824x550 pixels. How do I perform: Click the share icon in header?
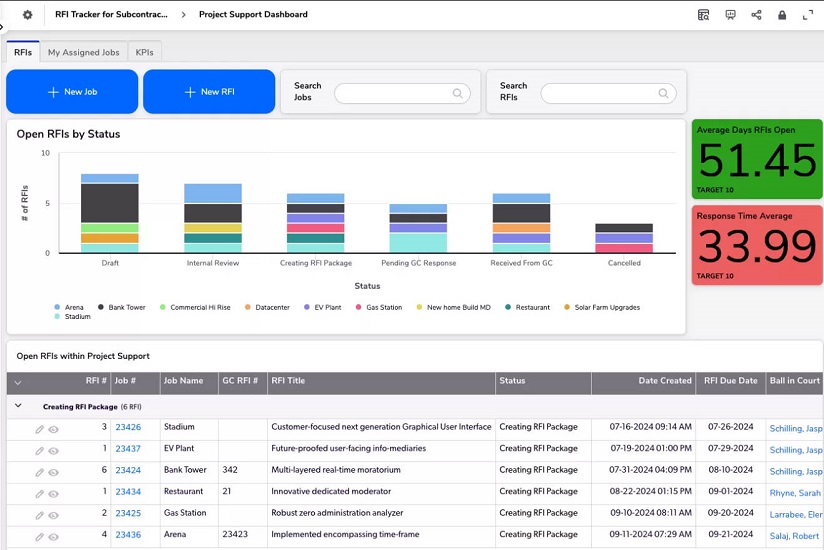pyautogui.click(x=756, y=15)
